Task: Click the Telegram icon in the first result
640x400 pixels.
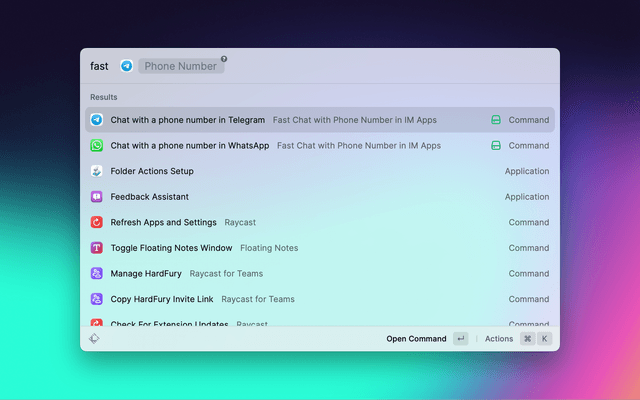Action: [97, 120]
